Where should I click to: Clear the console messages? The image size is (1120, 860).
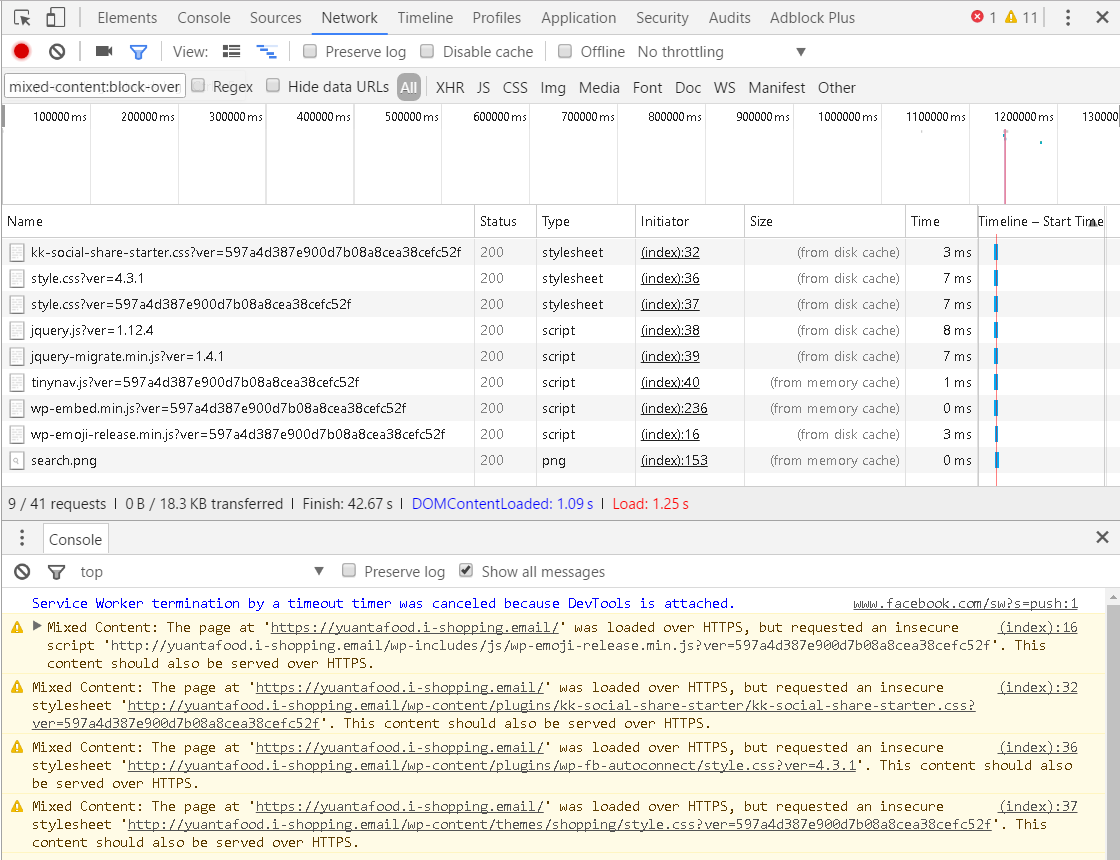coord(22,571)
